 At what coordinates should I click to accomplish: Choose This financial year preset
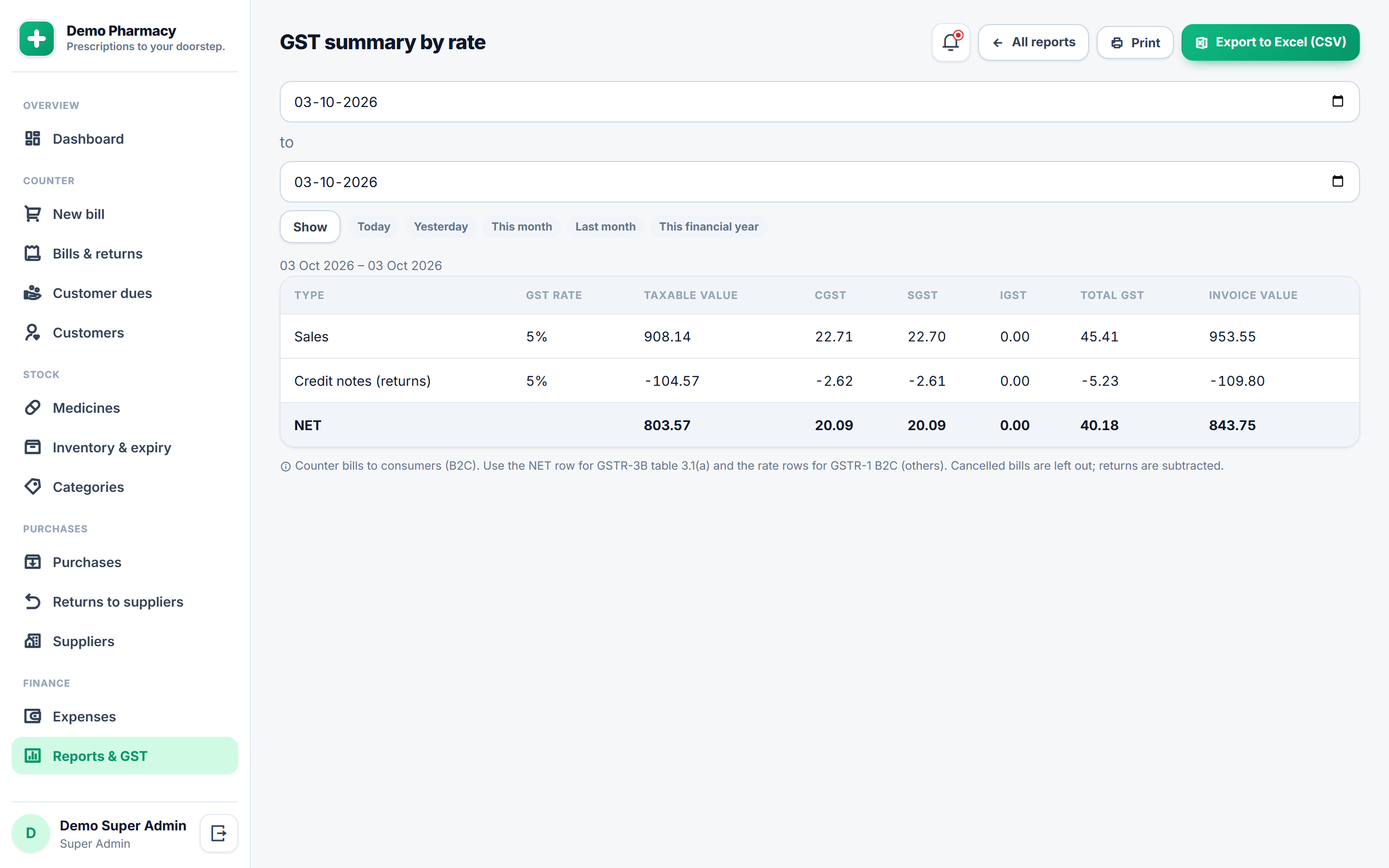pos(709,227)
